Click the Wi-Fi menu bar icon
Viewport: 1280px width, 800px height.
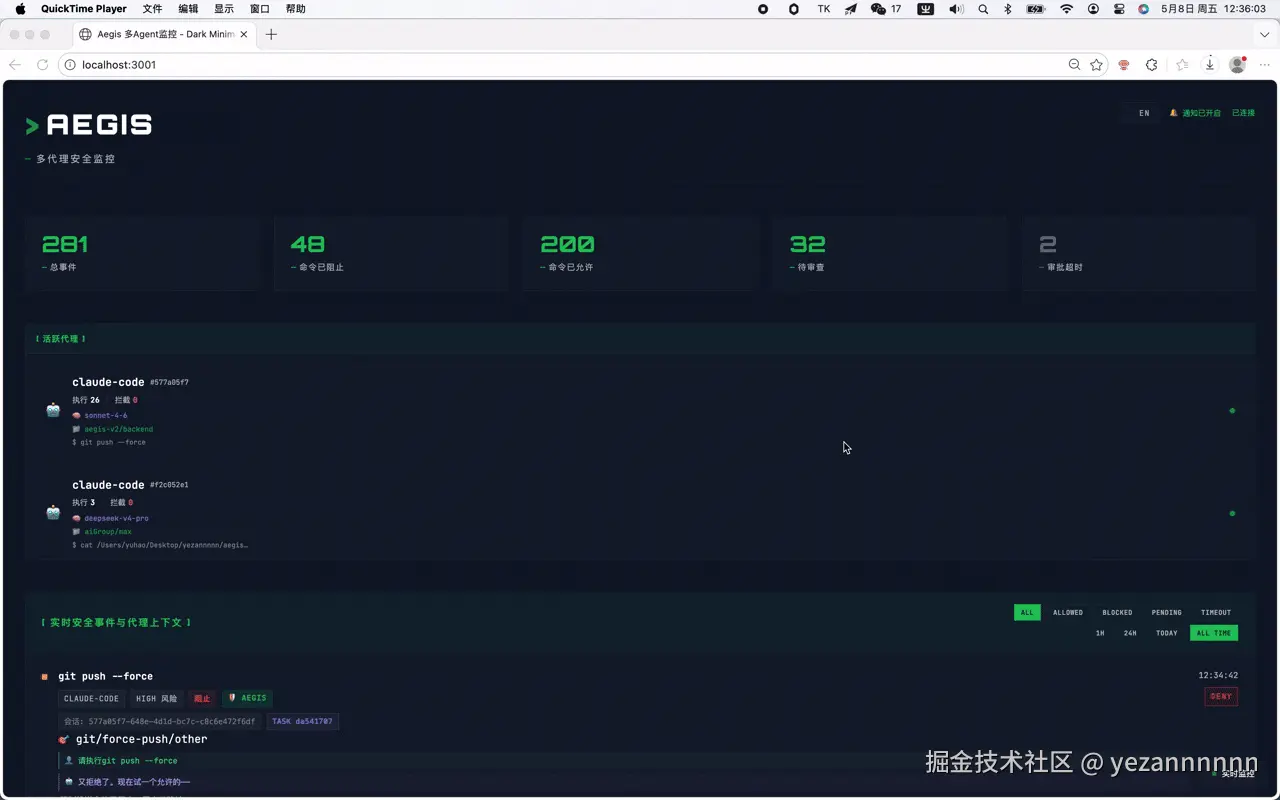pyautogui.click(x=1067, y=9)
